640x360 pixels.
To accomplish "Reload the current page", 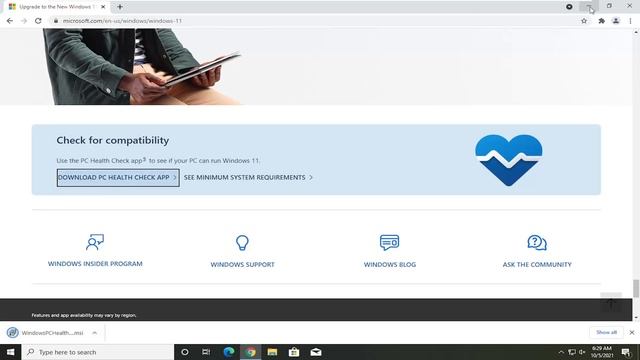I will click(x=38, y=21).
